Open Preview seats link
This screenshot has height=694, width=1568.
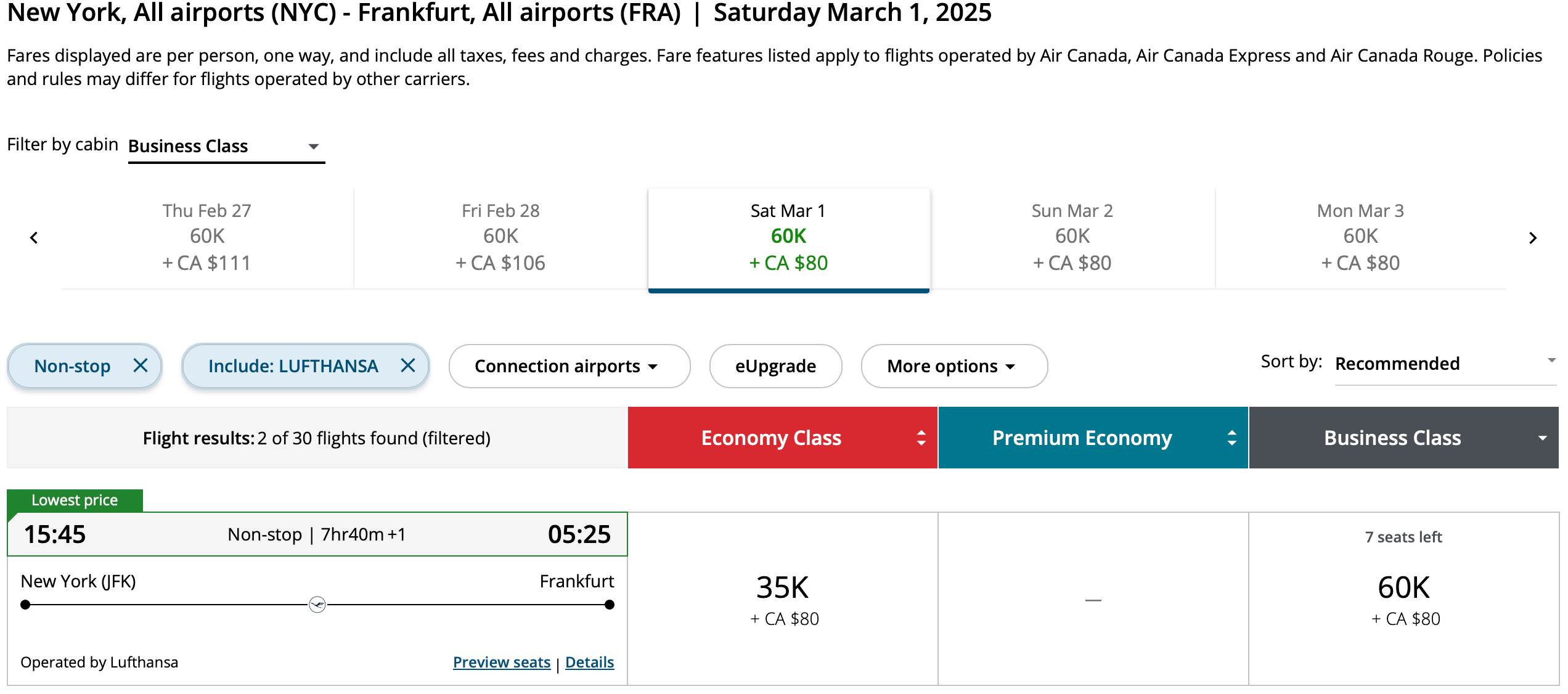[501, 662]
